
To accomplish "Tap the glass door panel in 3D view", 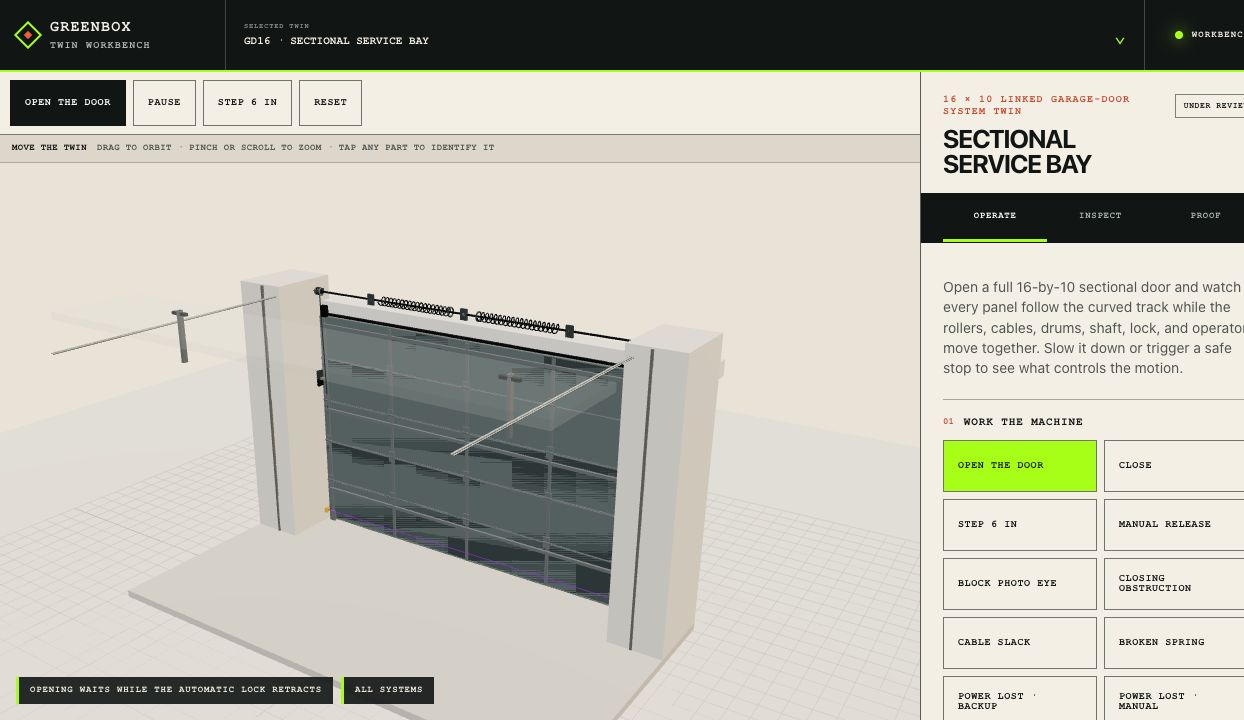I will [x=470, y=460].
